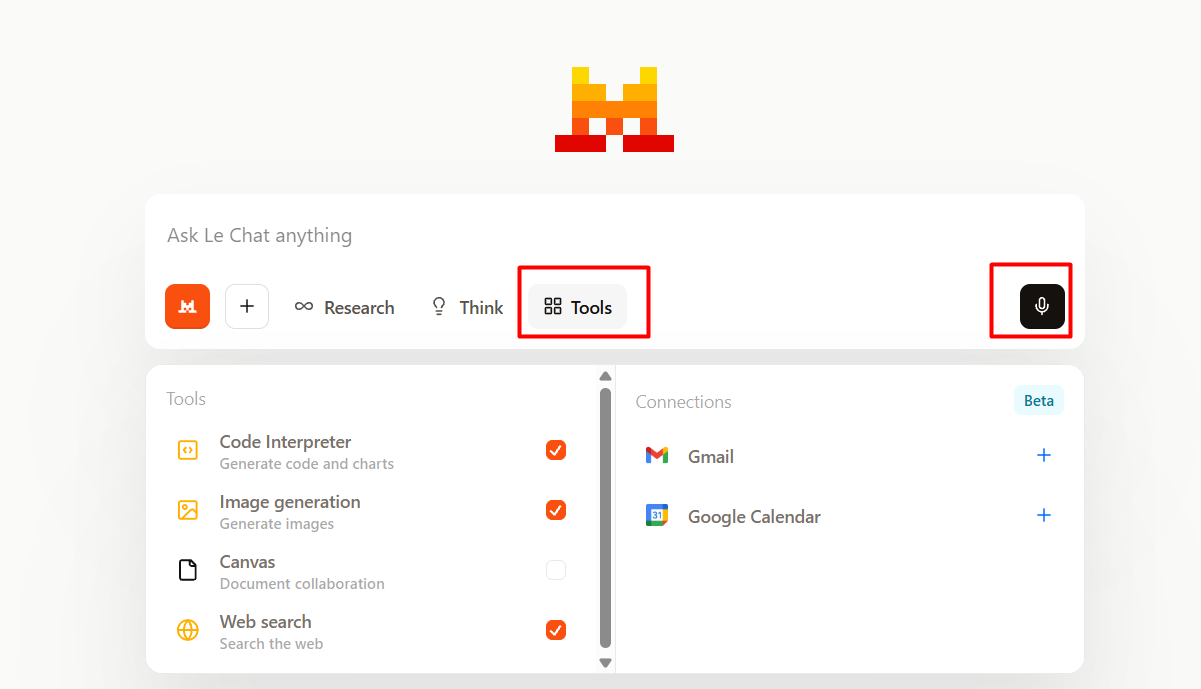Toggle the Think mode button
This screenshot has height=689, width=1201.
point(466,307)
